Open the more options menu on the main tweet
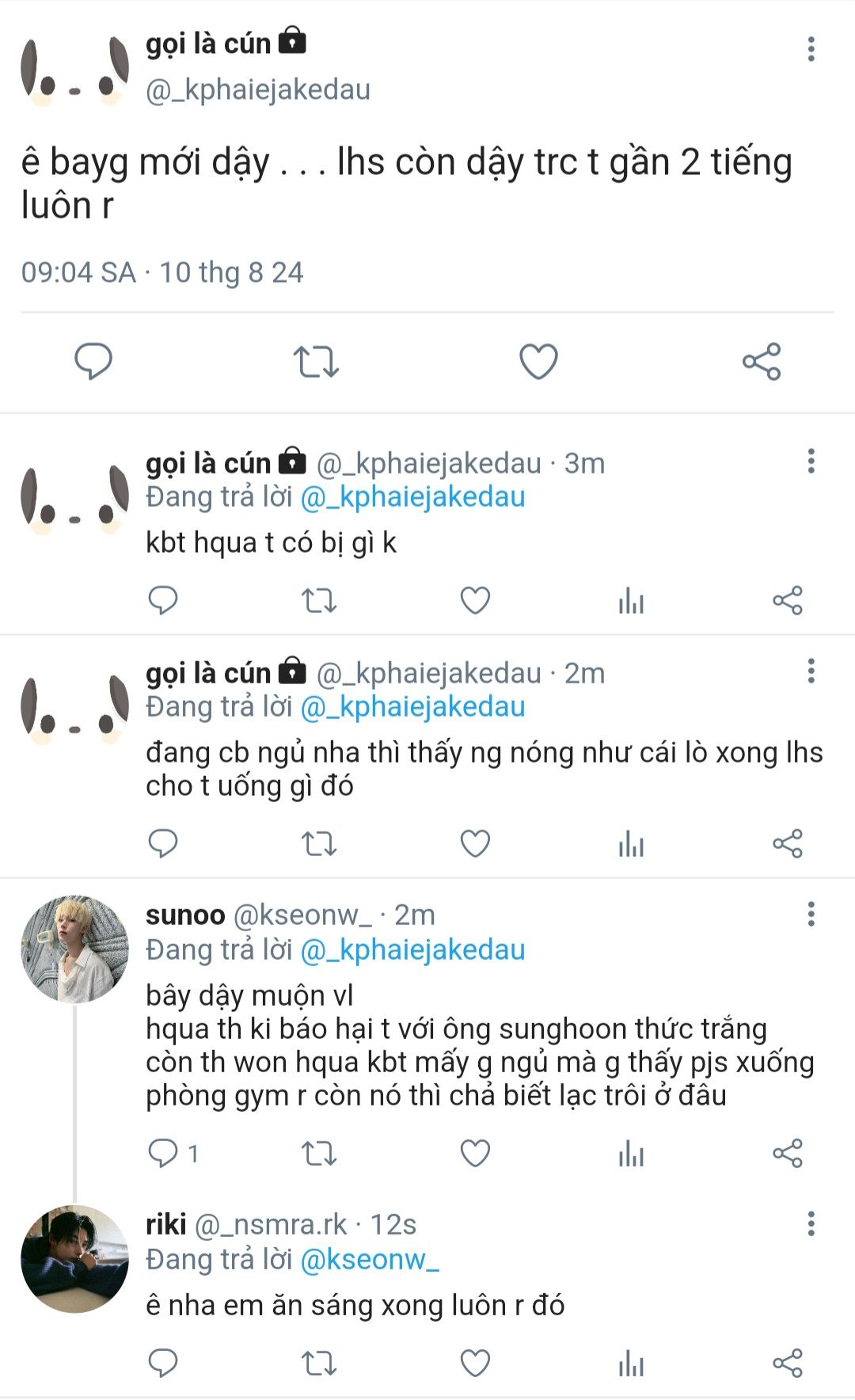 811,49
